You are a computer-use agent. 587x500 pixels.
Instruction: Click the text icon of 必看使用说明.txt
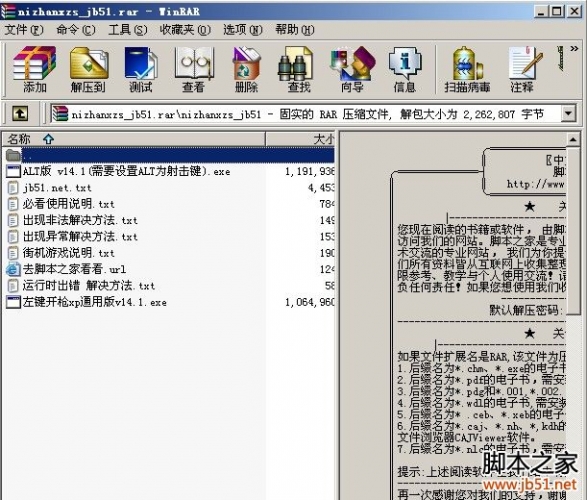(x=13, y=204)
